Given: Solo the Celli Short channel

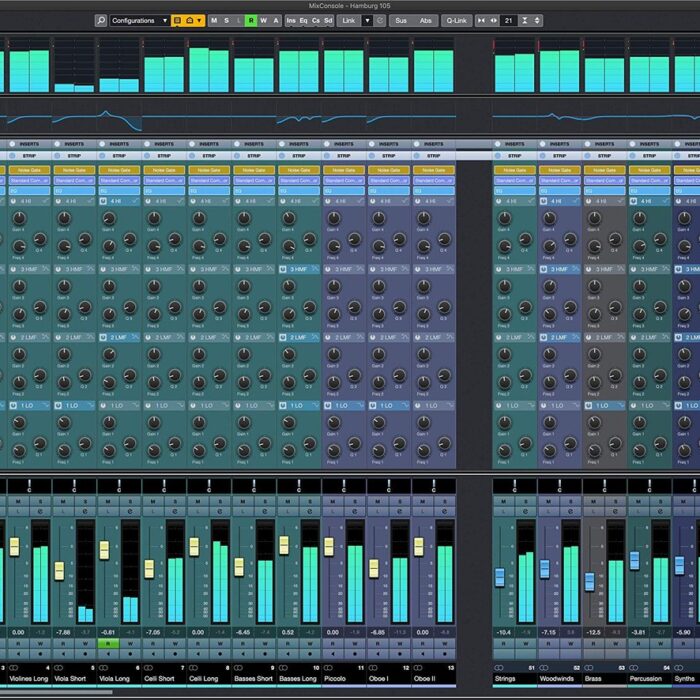Looking at the screenshot, I should [175, 502].
